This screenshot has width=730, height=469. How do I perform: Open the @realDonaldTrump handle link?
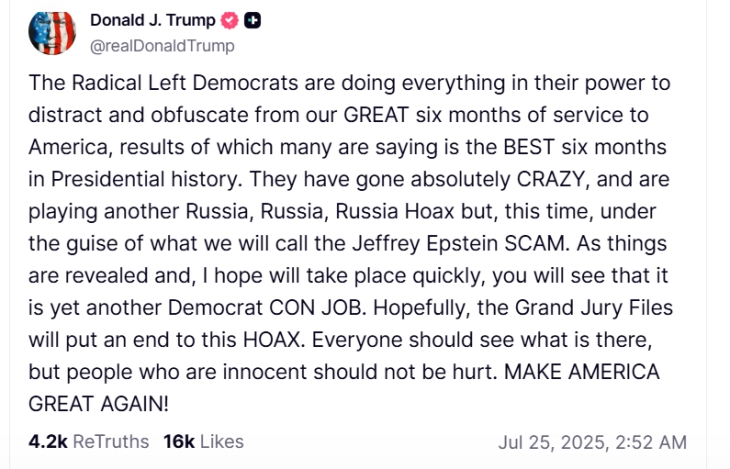tap(163, 45)
